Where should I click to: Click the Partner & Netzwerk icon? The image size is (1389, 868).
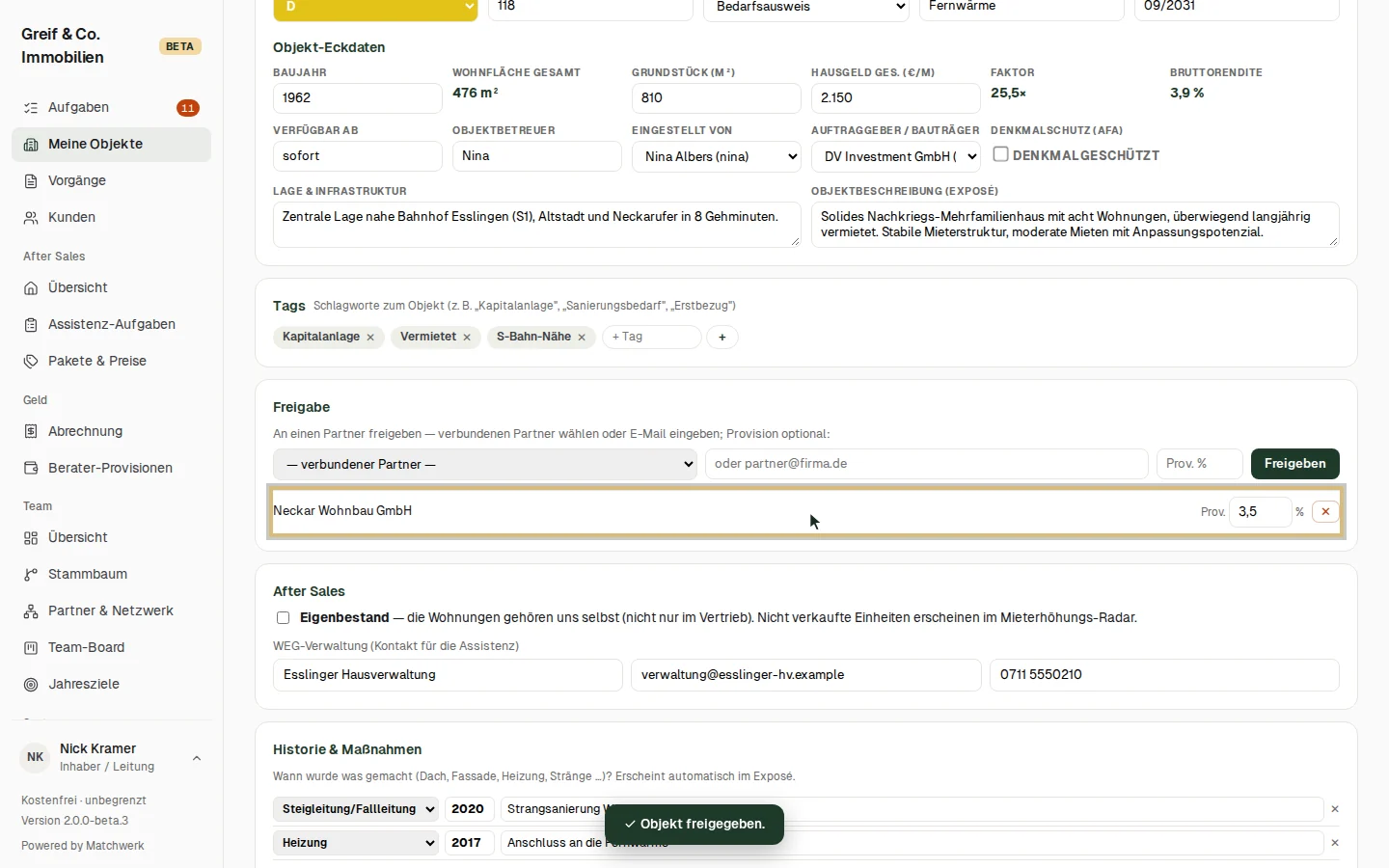pyautogui.click(x=31, y=611)
